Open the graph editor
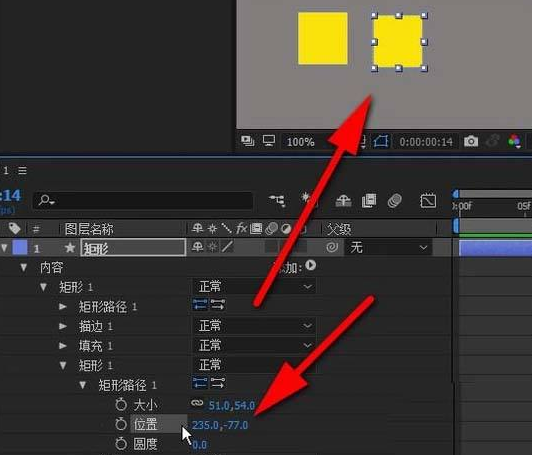Viewport: 533px width, 455px height. [428, 200]
